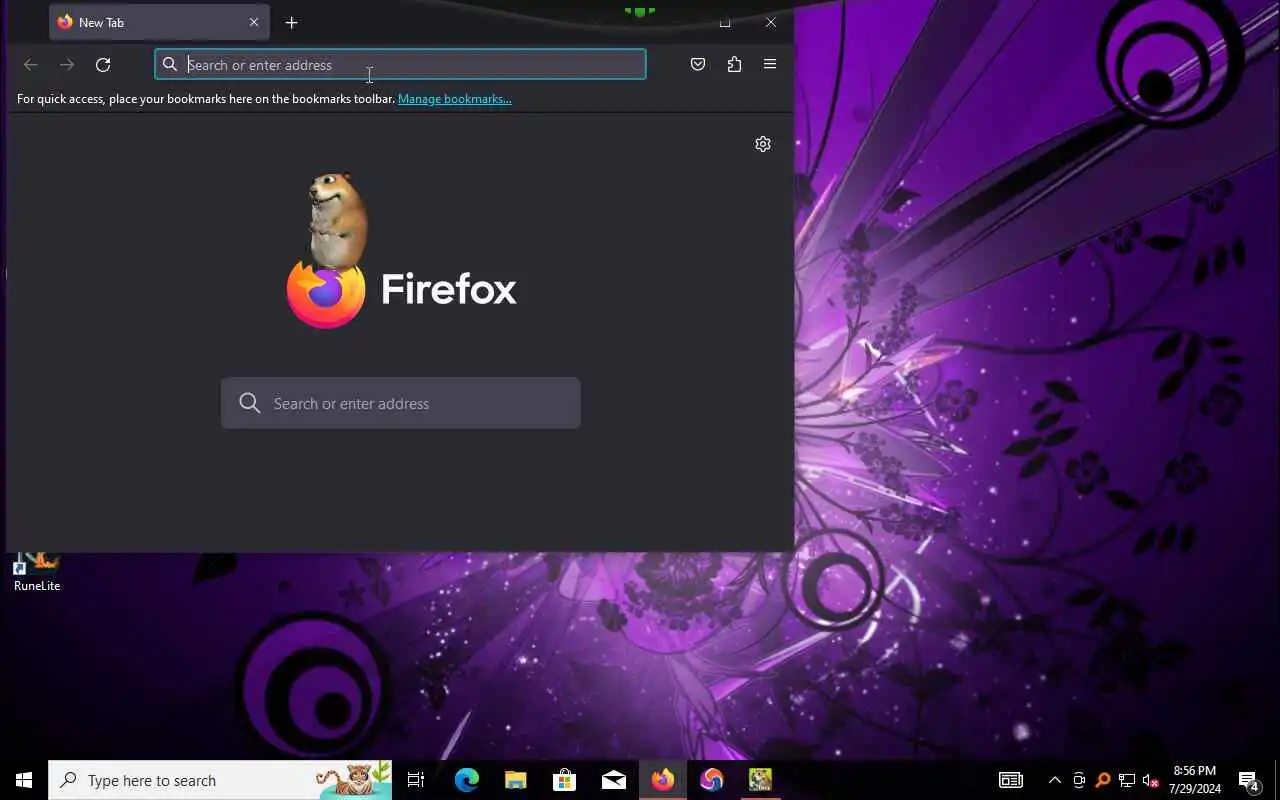Viewport: 1280px width, 800px height.
Task: Focus the center page search box
Action: pos(400,403)
